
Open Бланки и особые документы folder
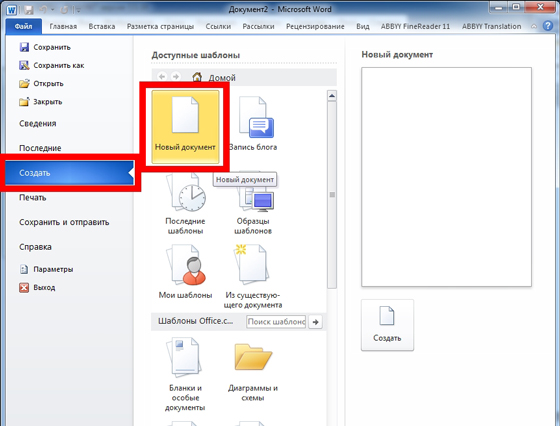(x=185, y=374)
